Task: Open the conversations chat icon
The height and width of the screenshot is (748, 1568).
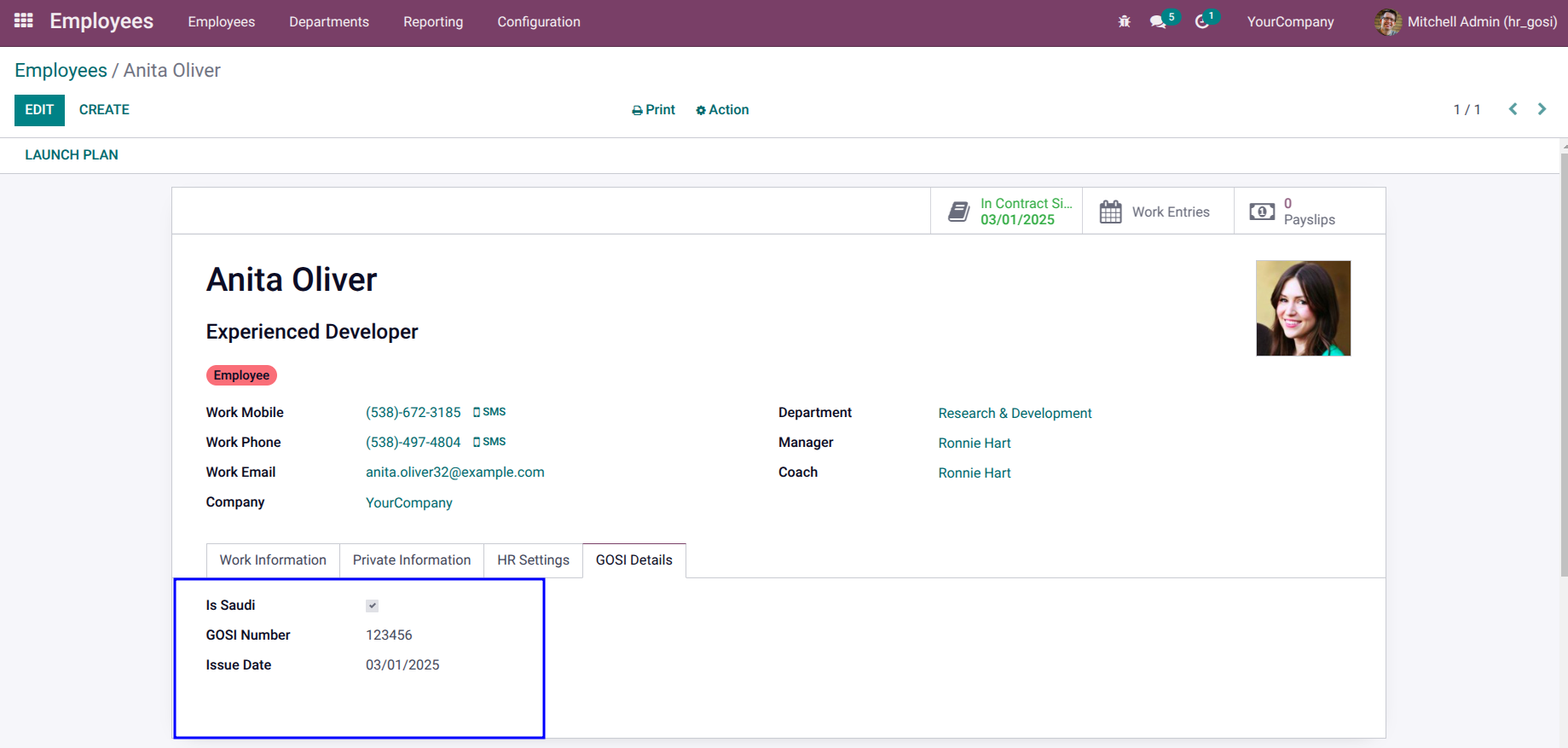Action: click(x=1158, y=22)
